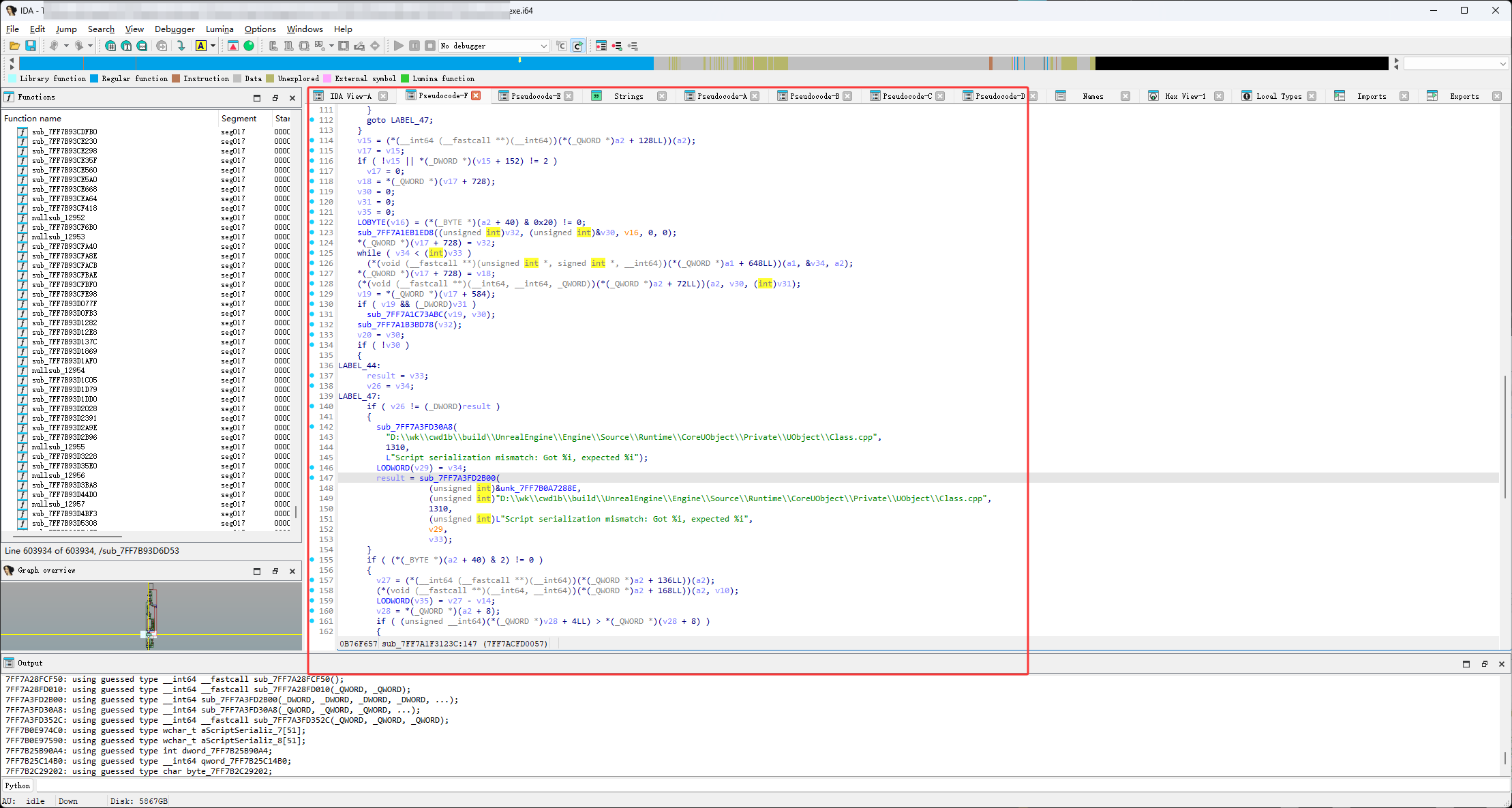Select sub_7FF7B93CFA40 in the Functions list
1512x808 pixels.
pos(65,246)
